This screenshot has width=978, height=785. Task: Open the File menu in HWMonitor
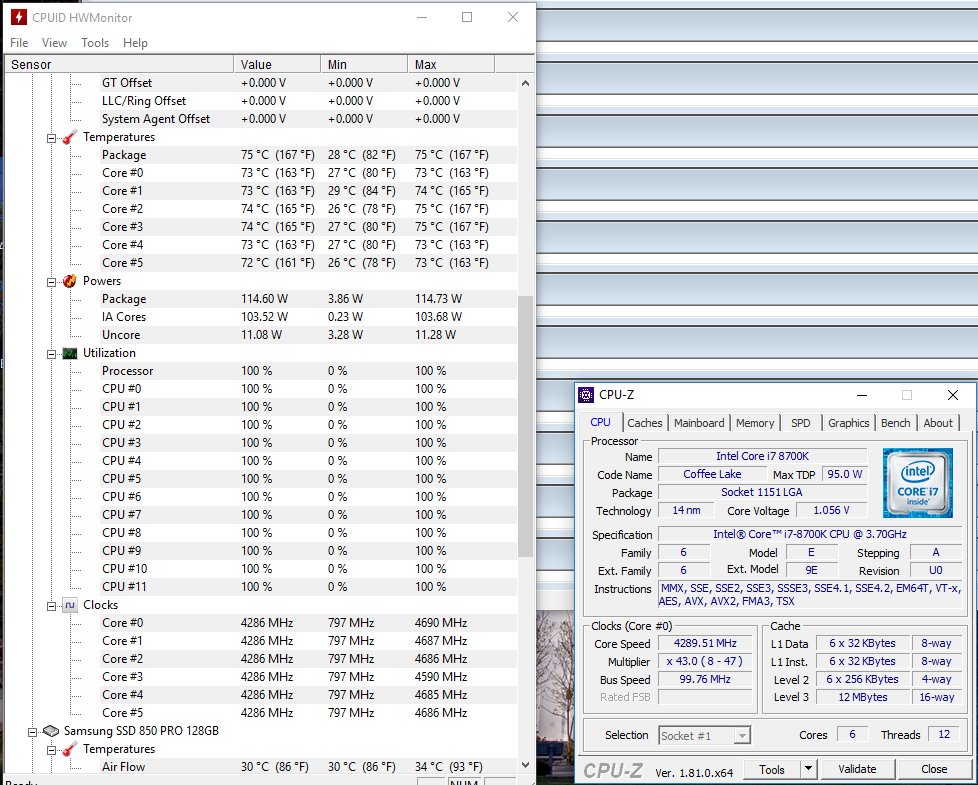[x=19, y=42]
